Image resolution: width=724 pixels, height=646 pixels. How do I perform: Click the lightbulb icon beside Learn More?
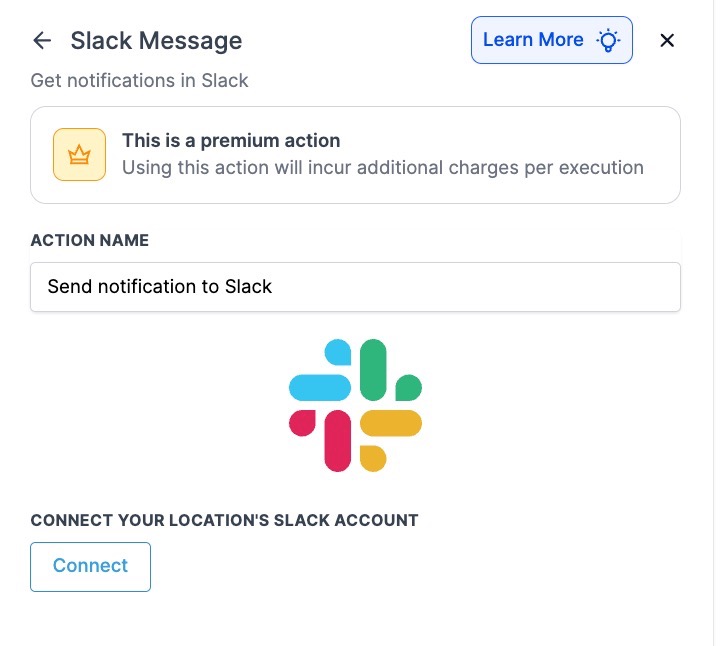click(608, 41)
